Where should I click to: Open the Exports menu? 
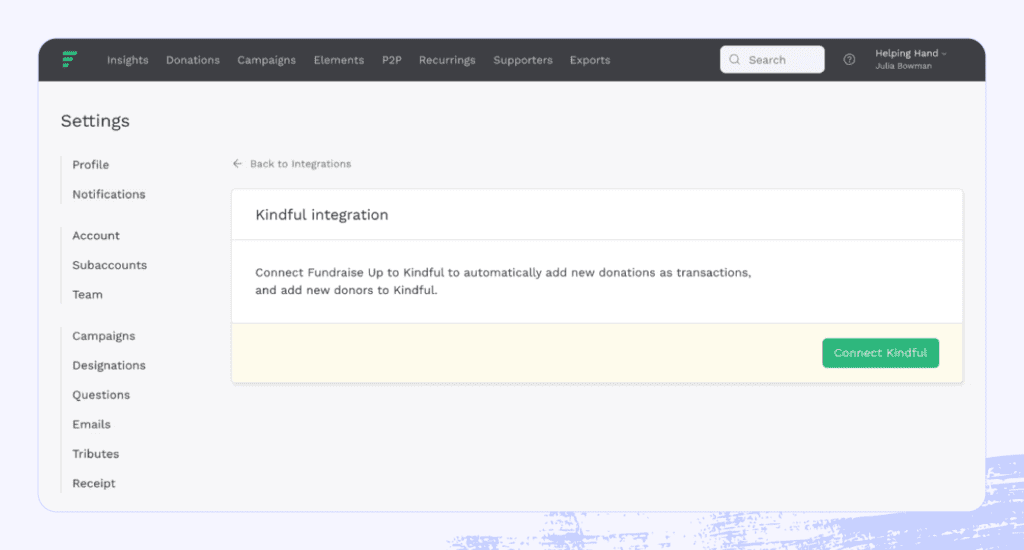(x=590, y=59)
